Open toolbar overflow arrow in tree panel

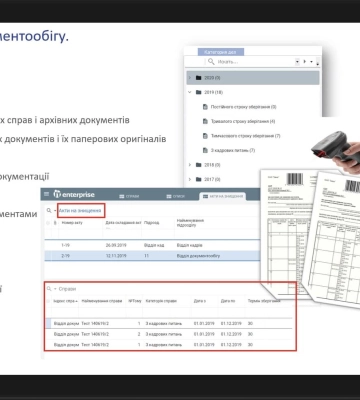[x=318, y=63]
